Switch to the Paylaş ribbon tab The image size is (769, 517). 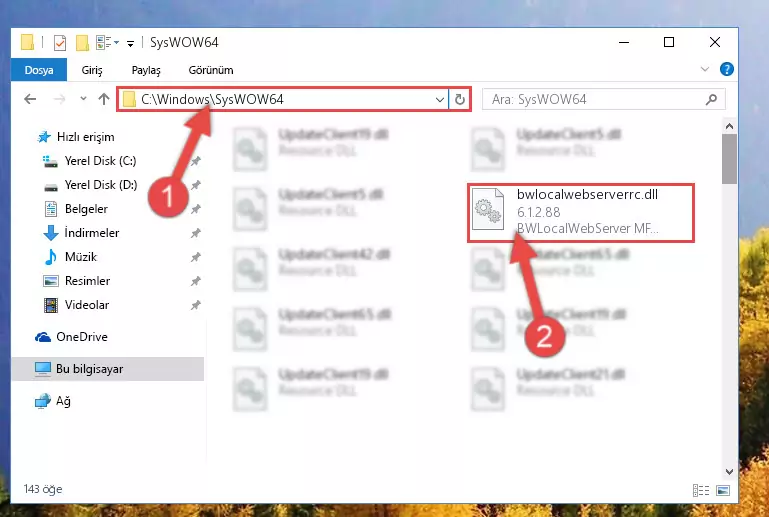[146, 70]
